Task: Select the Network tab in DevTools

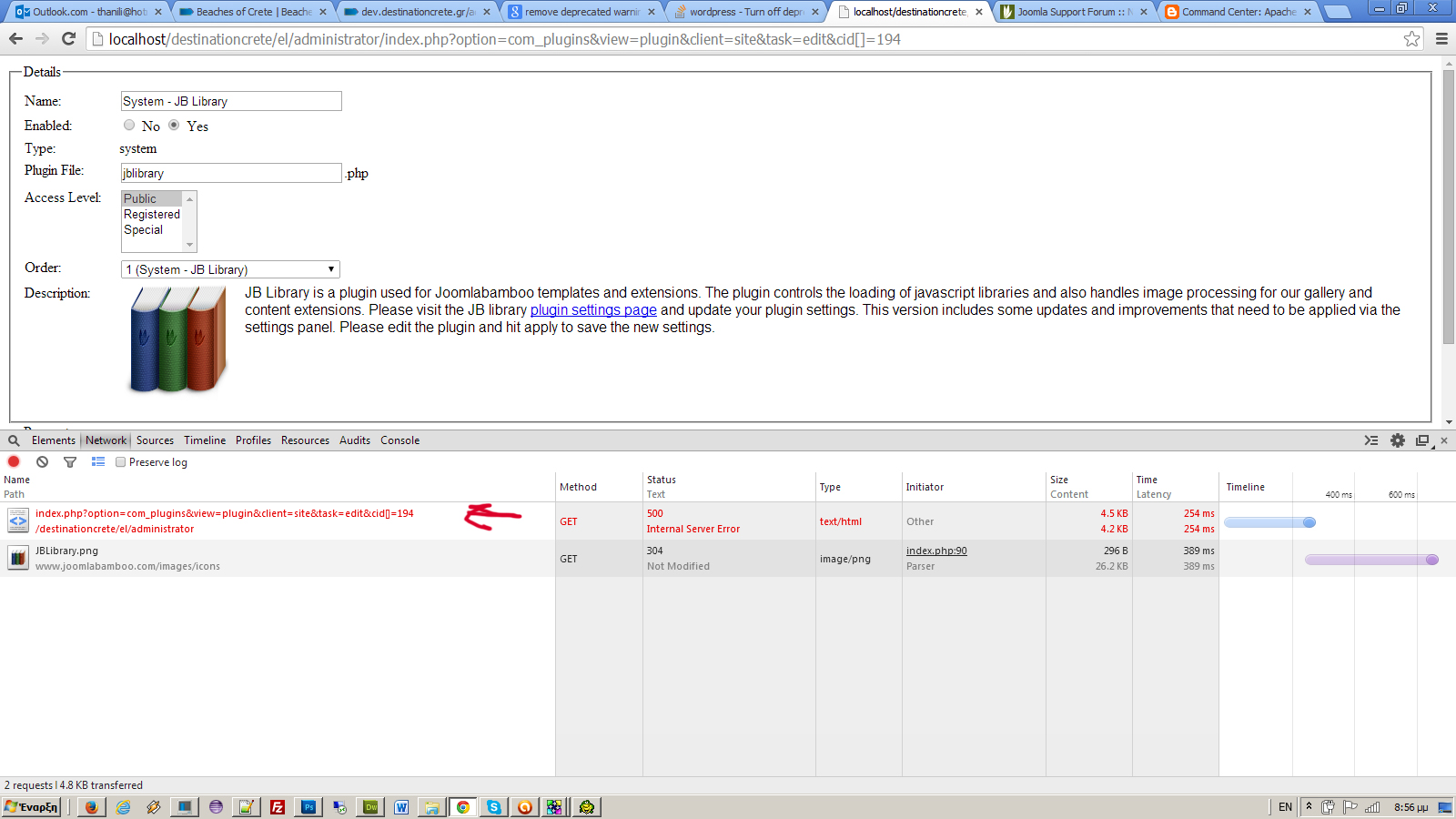Action: (106, 440)
